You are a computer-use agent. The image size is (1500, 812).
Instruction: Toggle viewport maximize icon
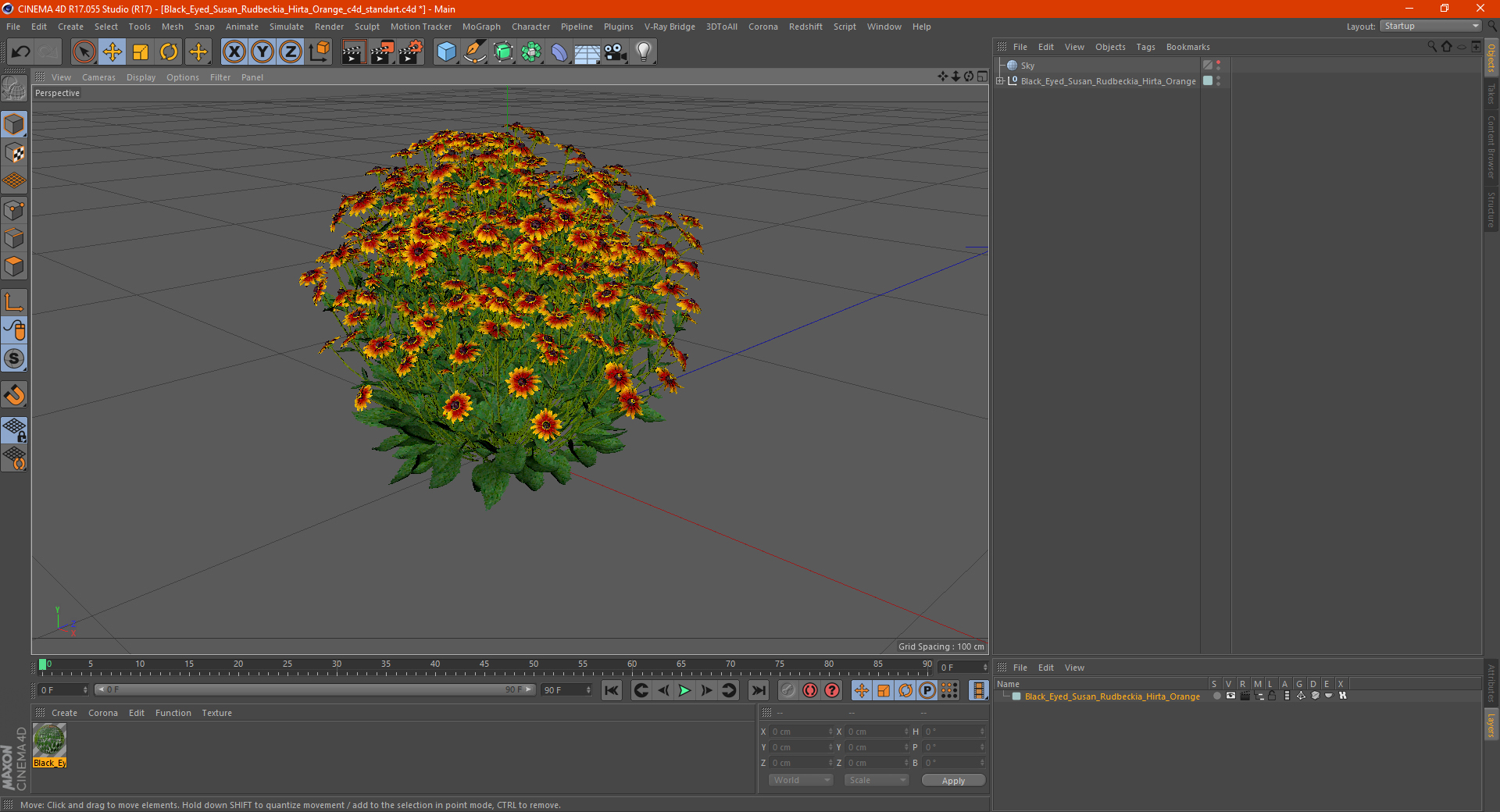coord(982,77)
